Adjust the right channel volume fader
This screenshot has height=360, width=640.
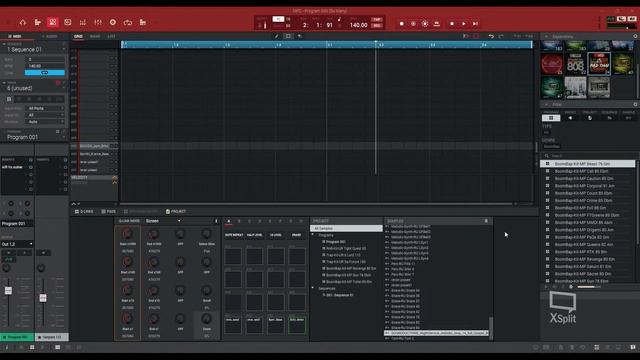(x=43, y=298)
